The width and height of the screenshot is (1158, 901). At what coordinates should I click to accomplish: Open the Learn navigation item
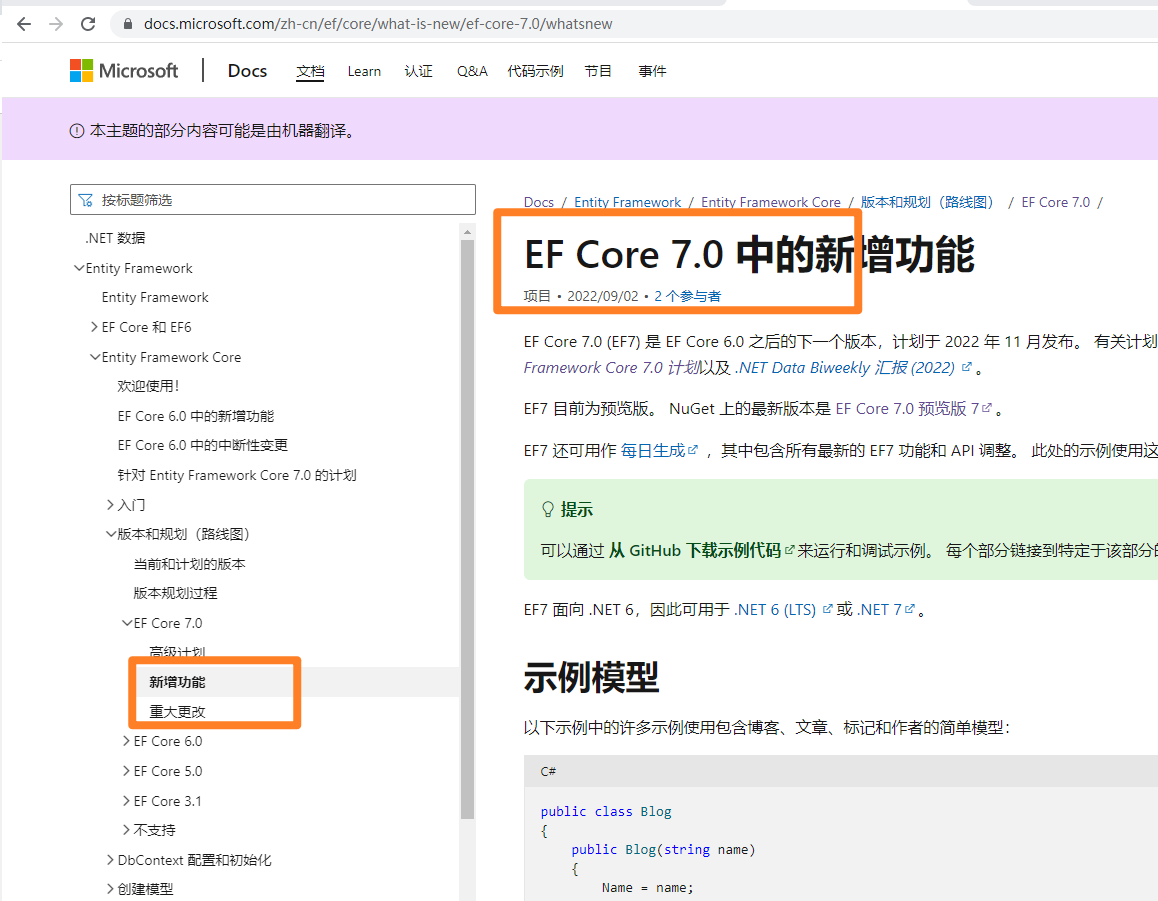[364, 72]
